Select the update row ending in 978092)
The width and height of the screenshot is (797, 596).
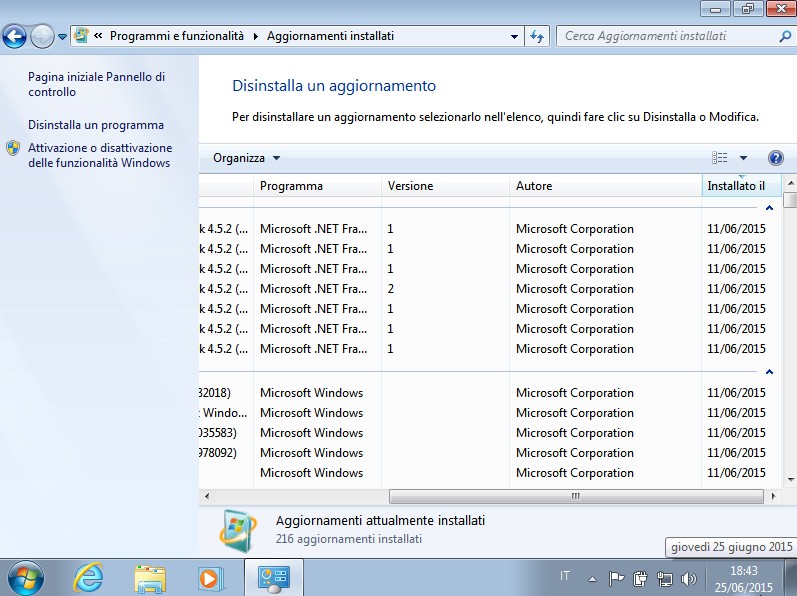click(488, 453)
